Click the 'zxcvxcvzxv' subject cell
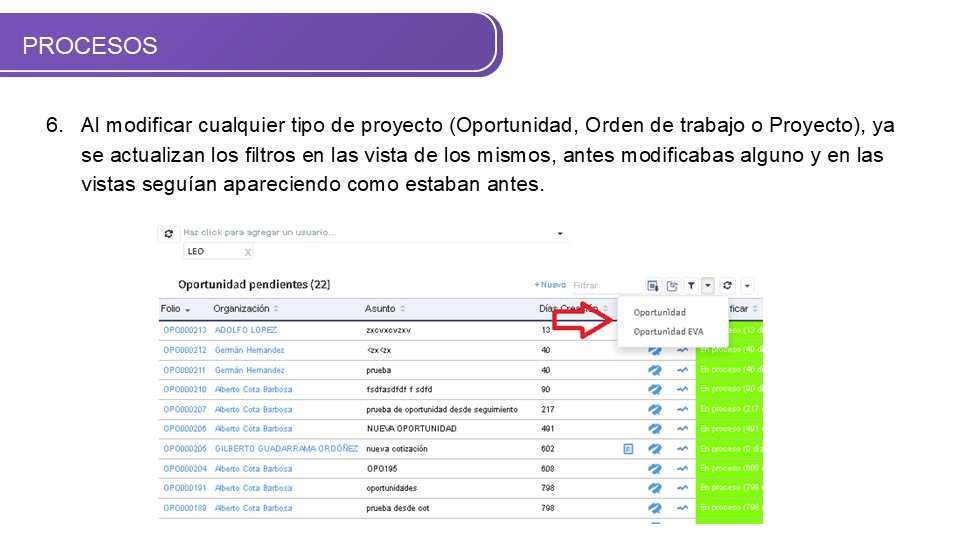 [x=388, y=330]
